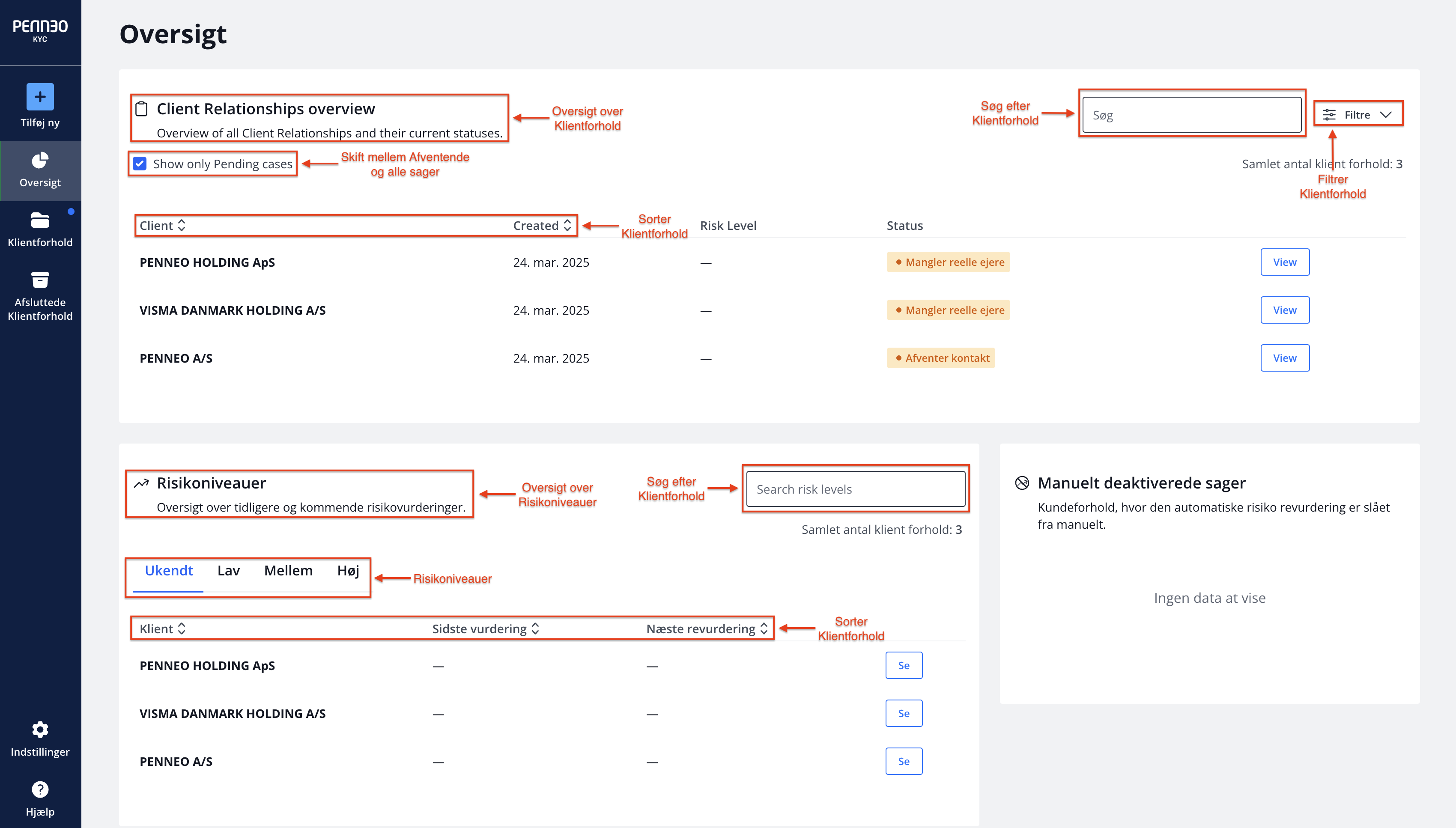
Task: Expand the Filtre dropdown chevron
Action: click(x=1385, y=115)
